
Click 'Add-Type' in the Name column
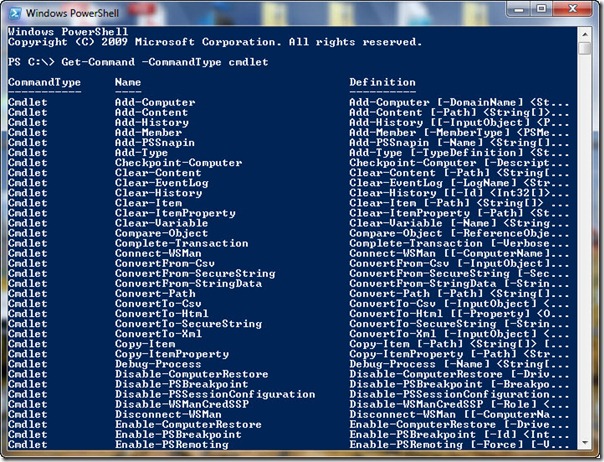(x=141, y=153)
